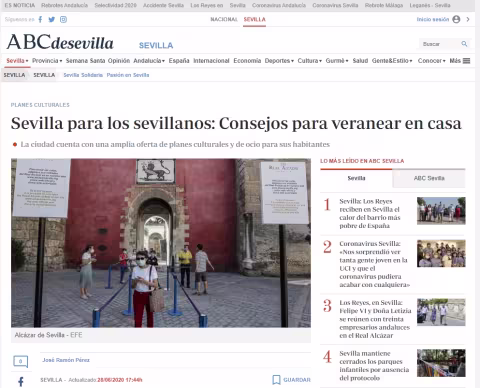The width and height of the screenshot is (480, 388).
Task: Click the SEVILLA breadcrumb in gray box
Action: pyautogui.click(x=14, y=75)
